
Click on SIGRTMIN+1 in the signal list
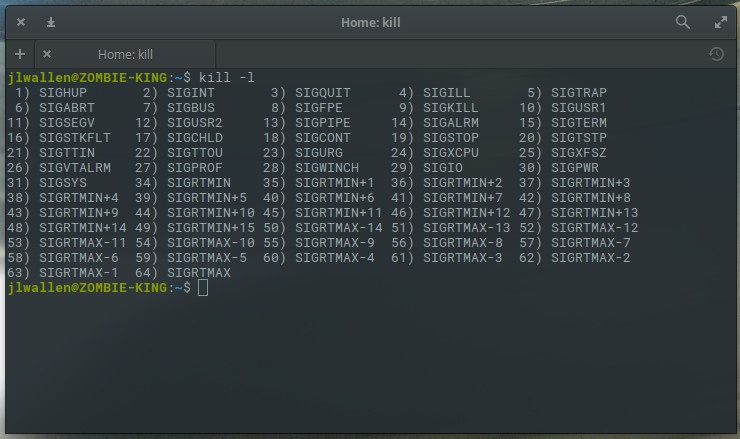(334, 183)
